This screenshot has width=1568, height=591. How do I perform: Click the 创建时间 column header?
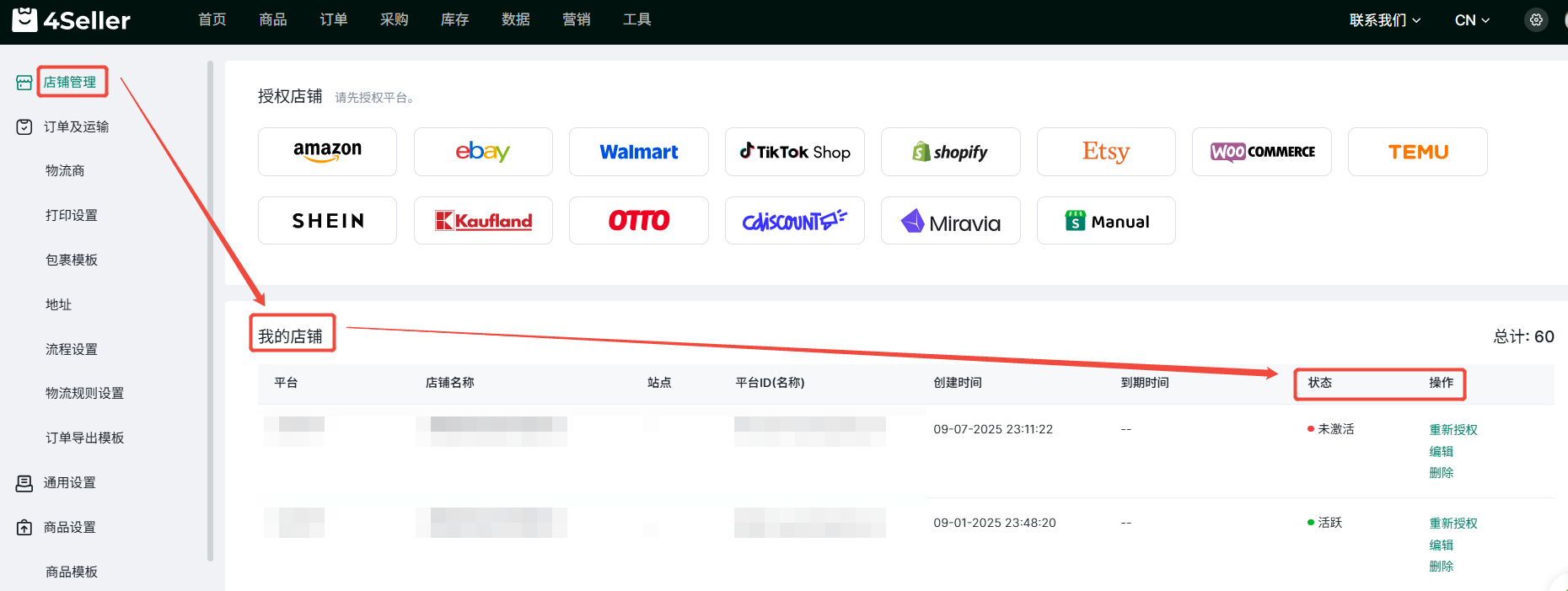point(958,383)
